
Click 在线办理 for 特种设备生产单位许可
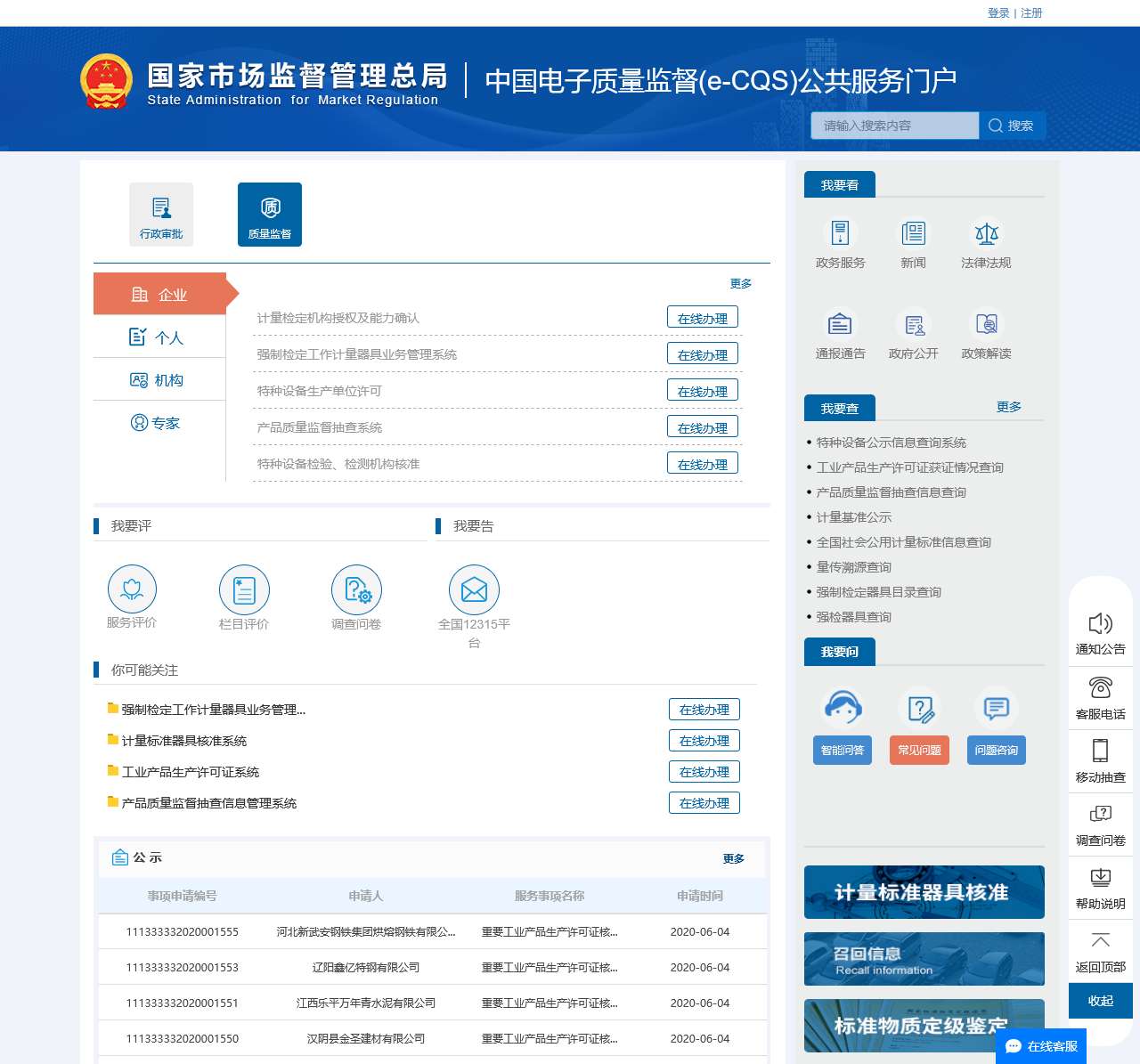pyautogui.click(x=703, y=391)
